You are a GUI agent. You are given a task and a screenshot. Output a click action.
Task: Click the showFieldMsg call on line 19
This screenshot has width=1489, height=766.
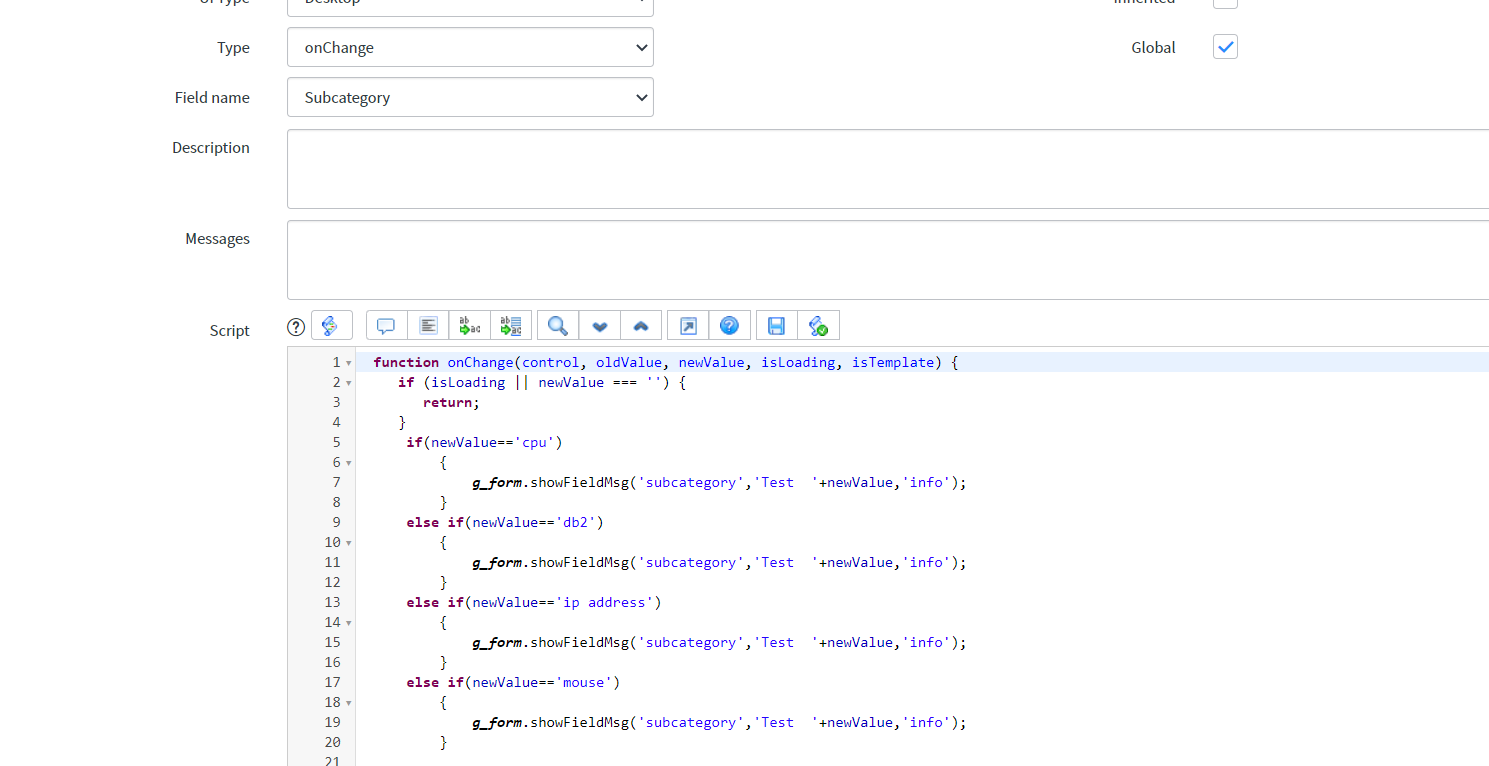point(720,722)
